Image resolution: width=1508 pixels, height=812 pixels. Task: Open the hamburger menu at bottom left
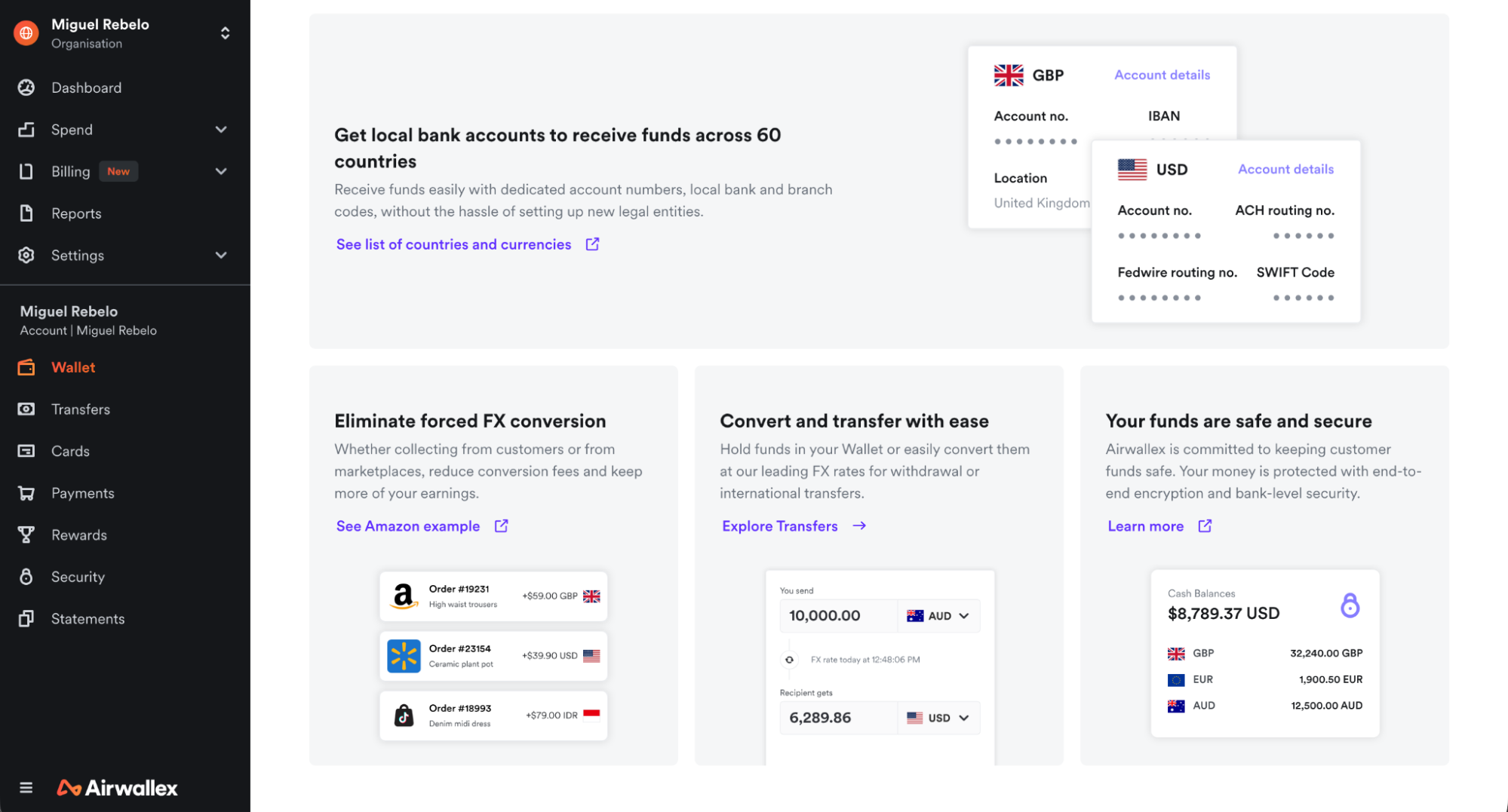click(x=26, y=787)
